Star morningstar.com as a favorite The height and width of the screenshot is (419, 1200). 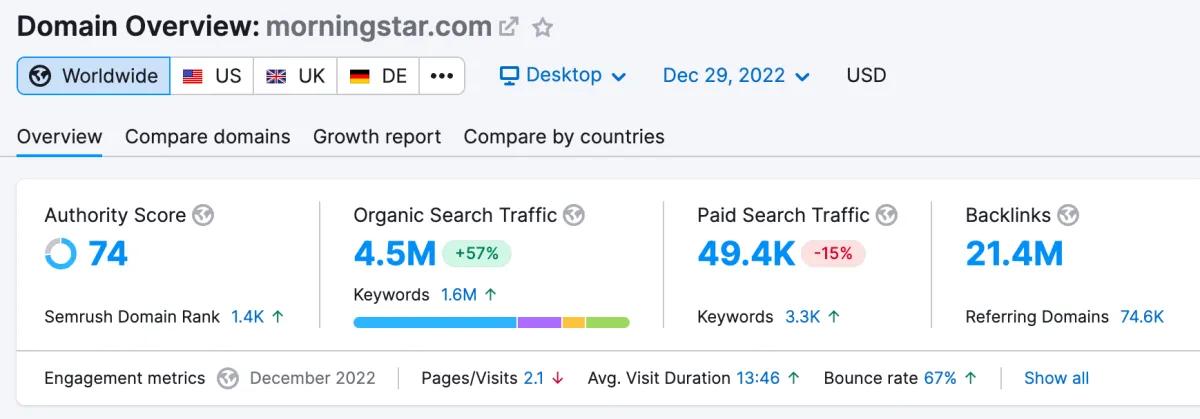[x=542, y=27]
